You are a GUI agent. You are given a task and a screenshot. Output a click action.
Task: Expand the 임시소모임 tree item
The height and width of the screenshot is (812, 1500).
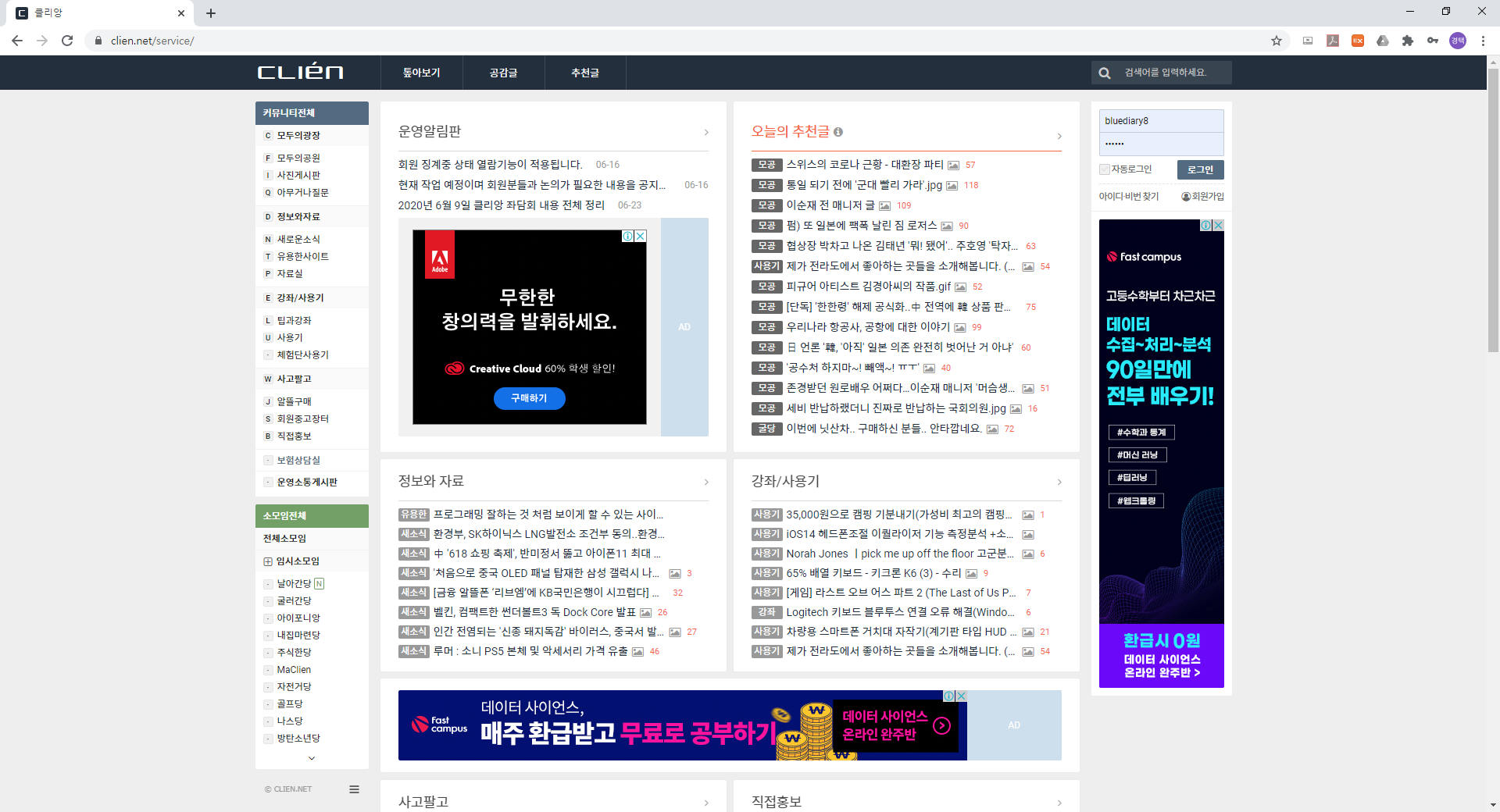click(x=268, y=561)
